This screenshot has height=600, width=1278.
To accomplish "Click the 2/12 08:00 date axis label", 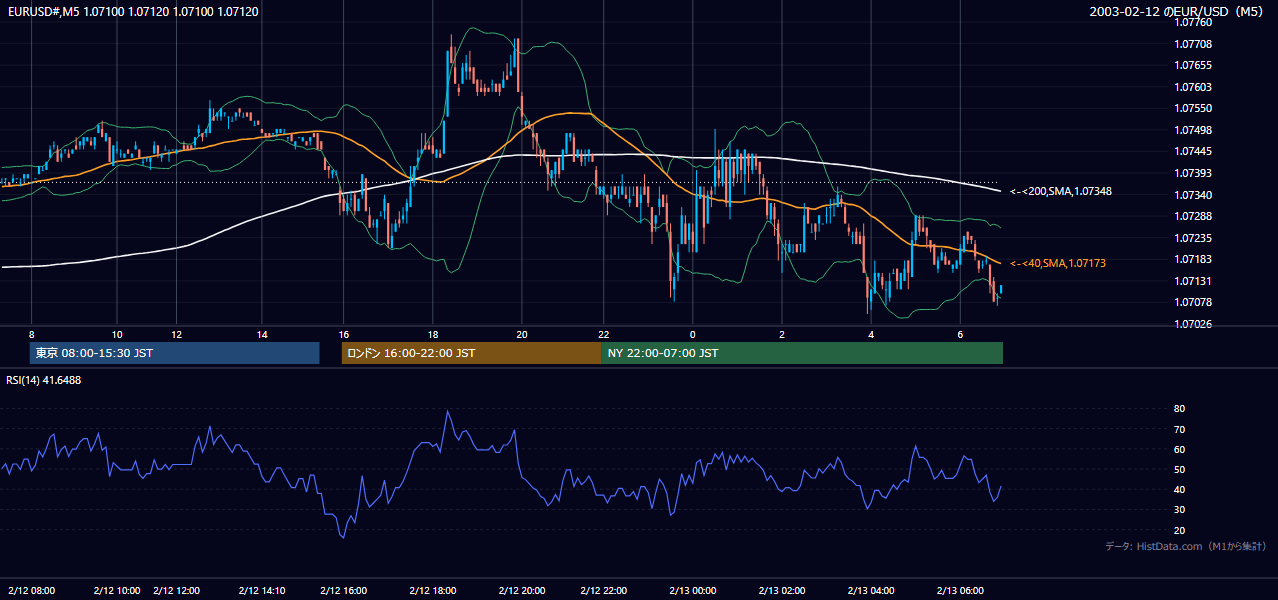I will click(32, 590).
